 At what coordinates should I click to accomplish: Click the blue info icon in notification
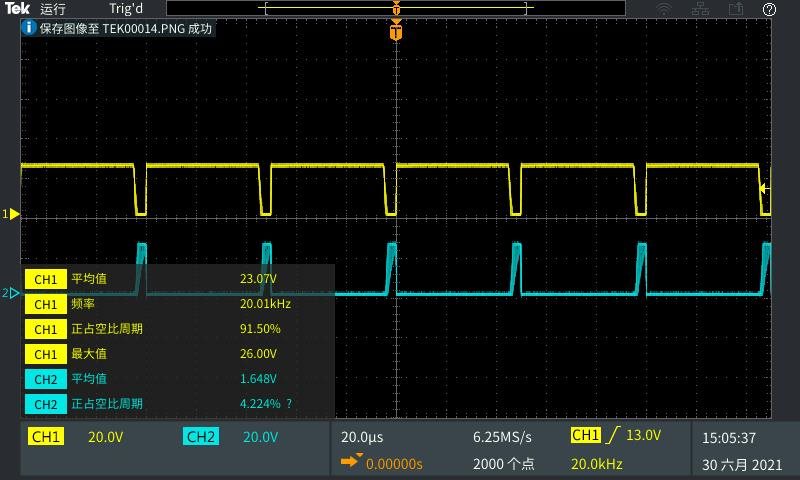pos(29,28)
